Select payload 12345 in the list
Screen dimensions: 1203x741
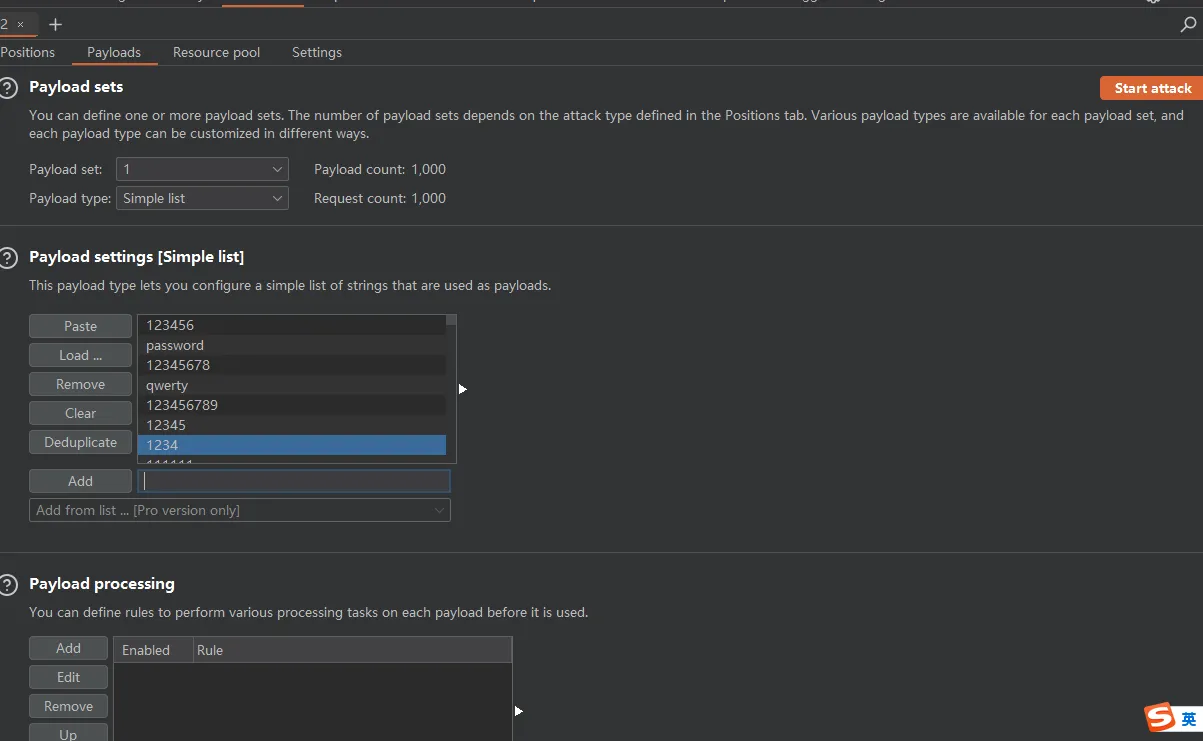[x=291, y=425]
